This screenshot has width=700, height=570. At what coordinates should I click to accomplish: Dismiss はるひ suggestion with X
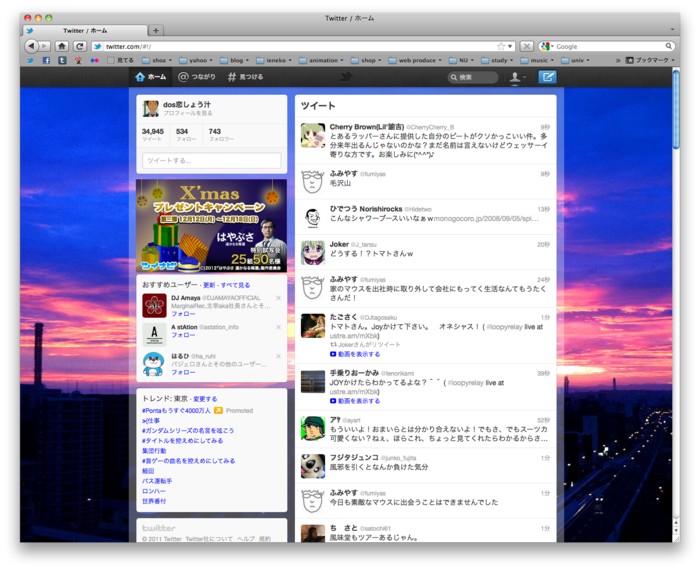tap(279, 356)
